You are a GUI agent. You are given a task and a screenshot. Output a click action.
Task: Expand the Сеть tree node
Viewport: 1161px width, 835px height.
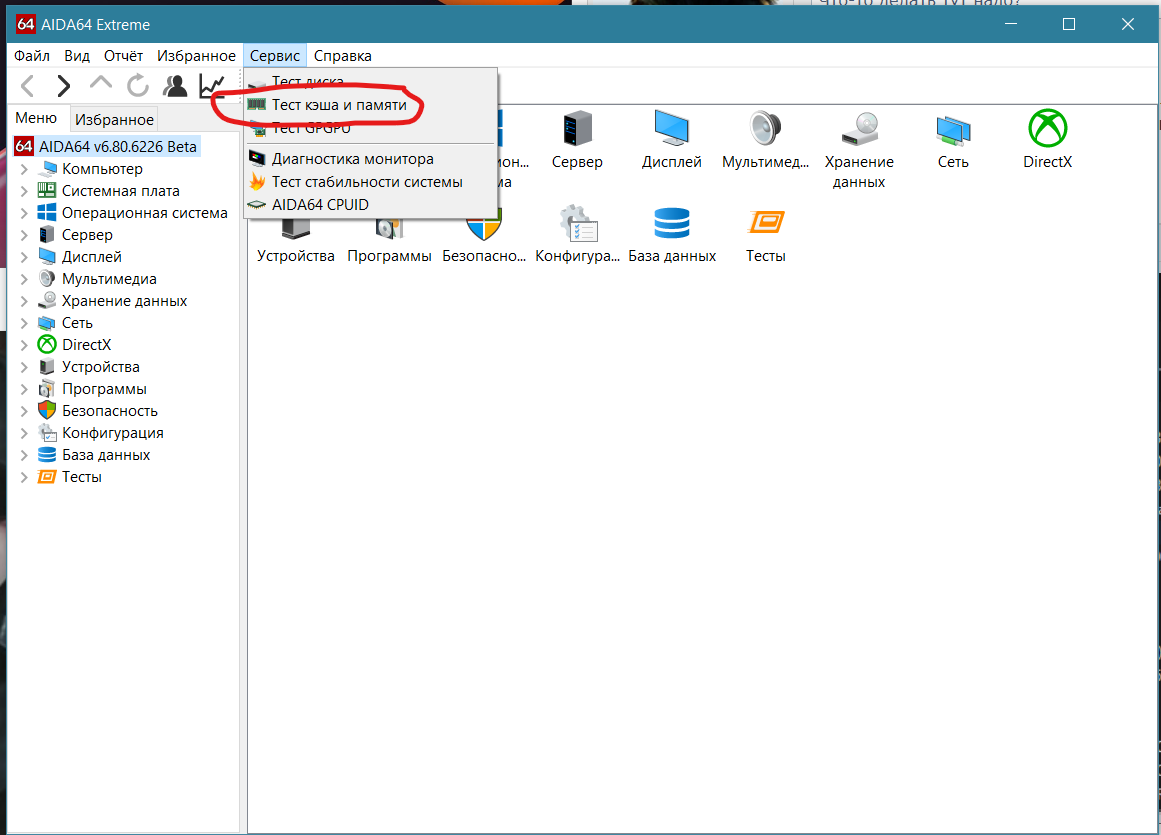click(24, 323)
